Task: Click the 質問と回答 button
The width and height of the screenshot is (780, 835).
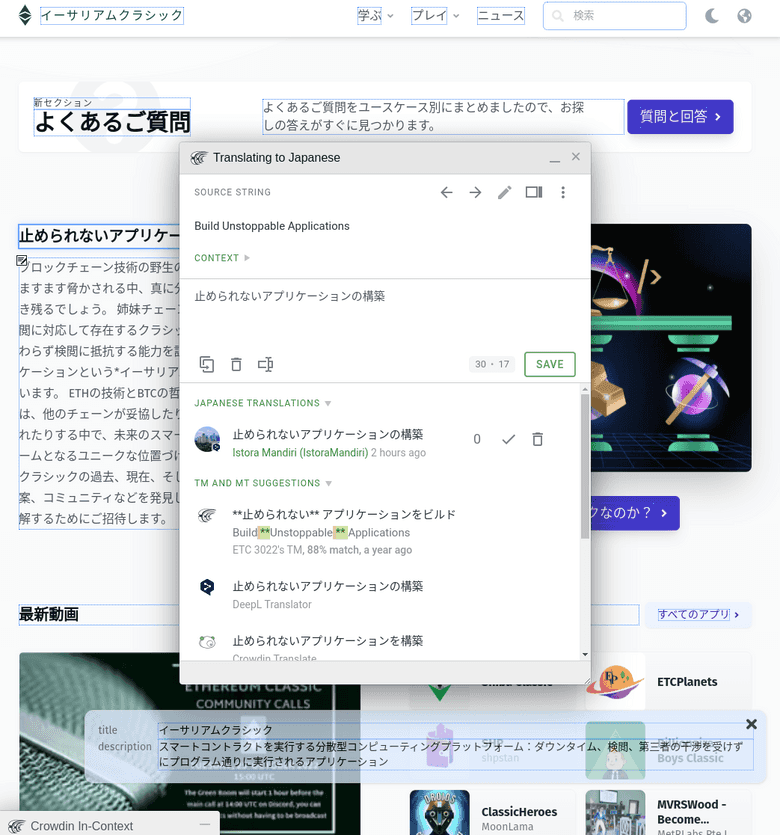Action: pyautogui.click(x=680, y=117)
